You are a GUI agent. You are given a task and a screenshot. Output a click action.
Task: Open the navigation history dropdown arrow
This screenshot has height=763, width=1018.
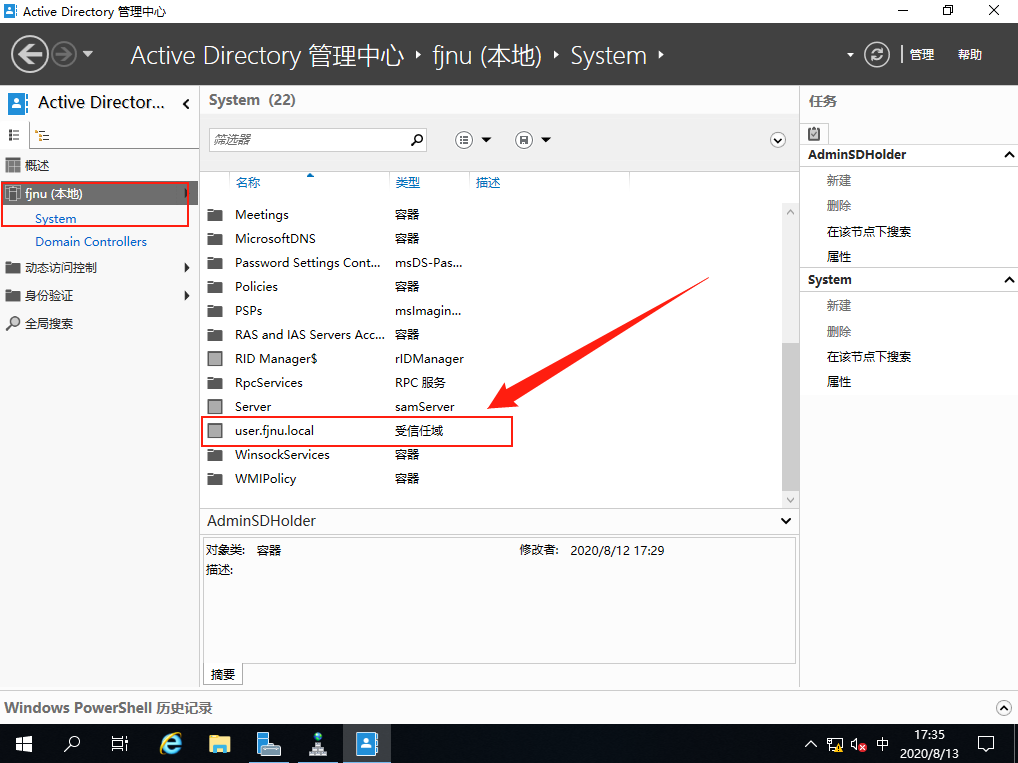(88, 54)
